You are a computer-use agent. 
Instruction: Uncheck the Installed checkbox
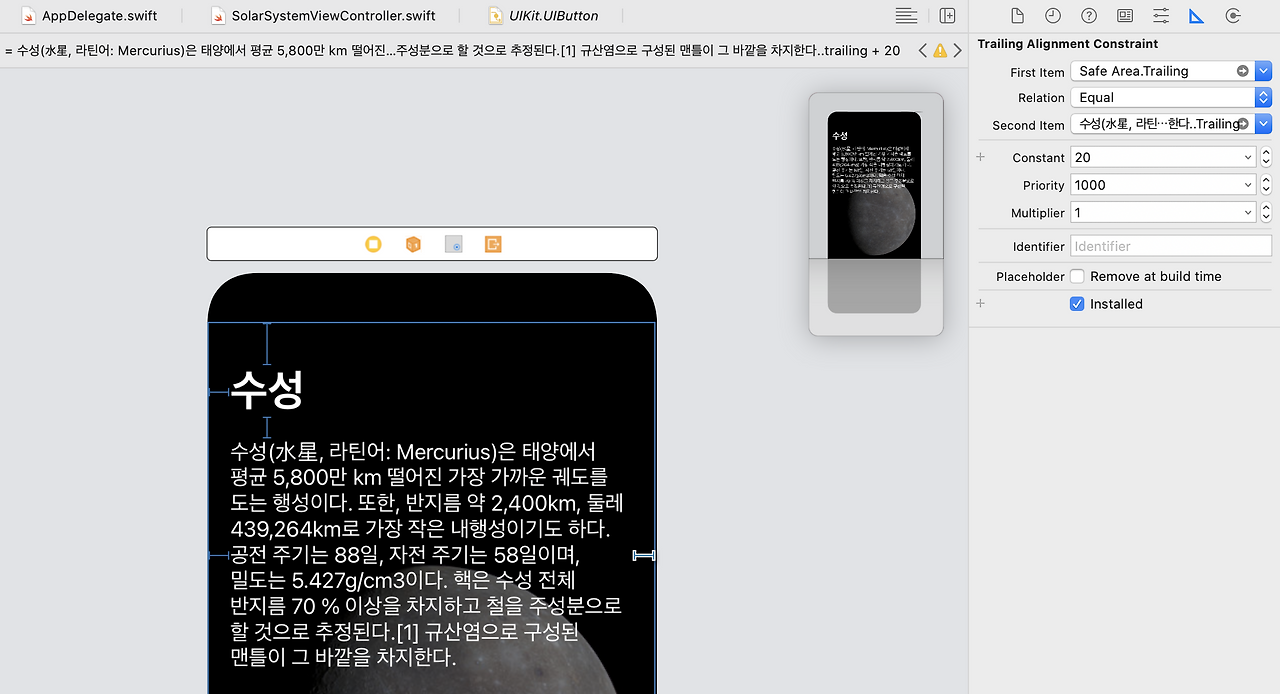(1077, 304)
